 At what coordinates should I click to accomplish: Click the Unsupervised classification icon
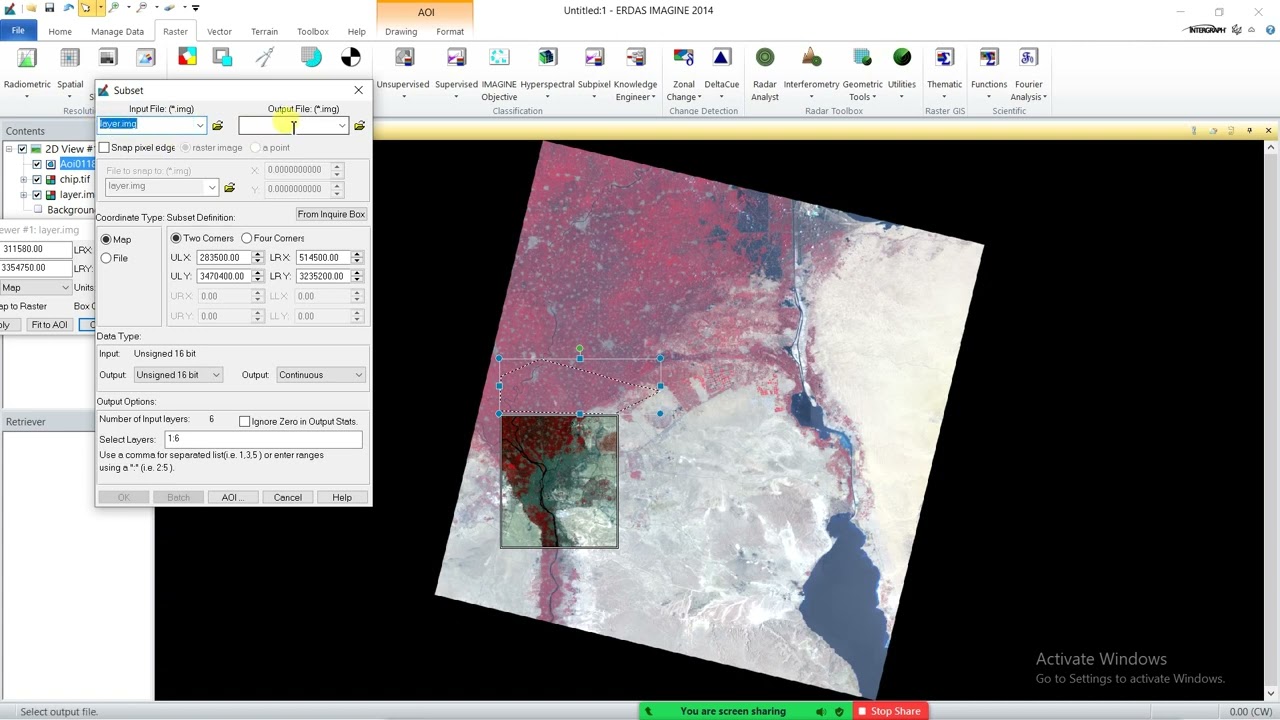pos(403,58)
